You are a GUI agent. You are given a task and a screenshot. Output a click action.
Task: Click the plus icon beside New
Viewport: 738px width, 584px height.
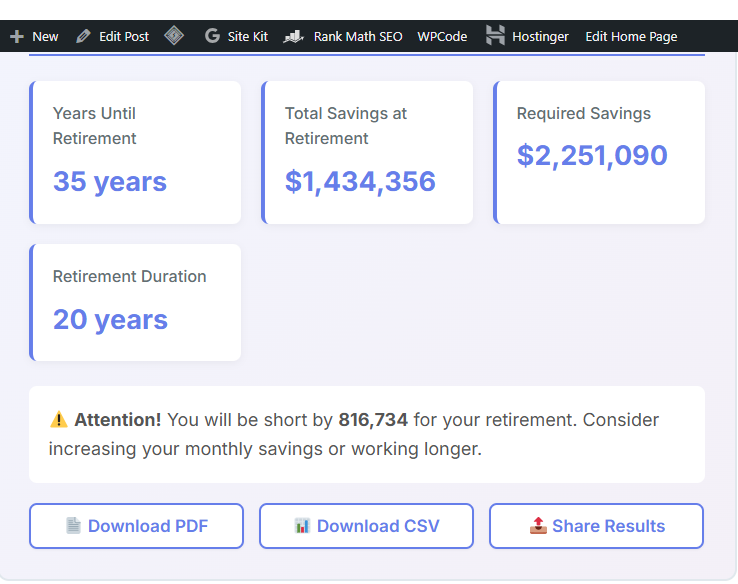click(16, 37)
